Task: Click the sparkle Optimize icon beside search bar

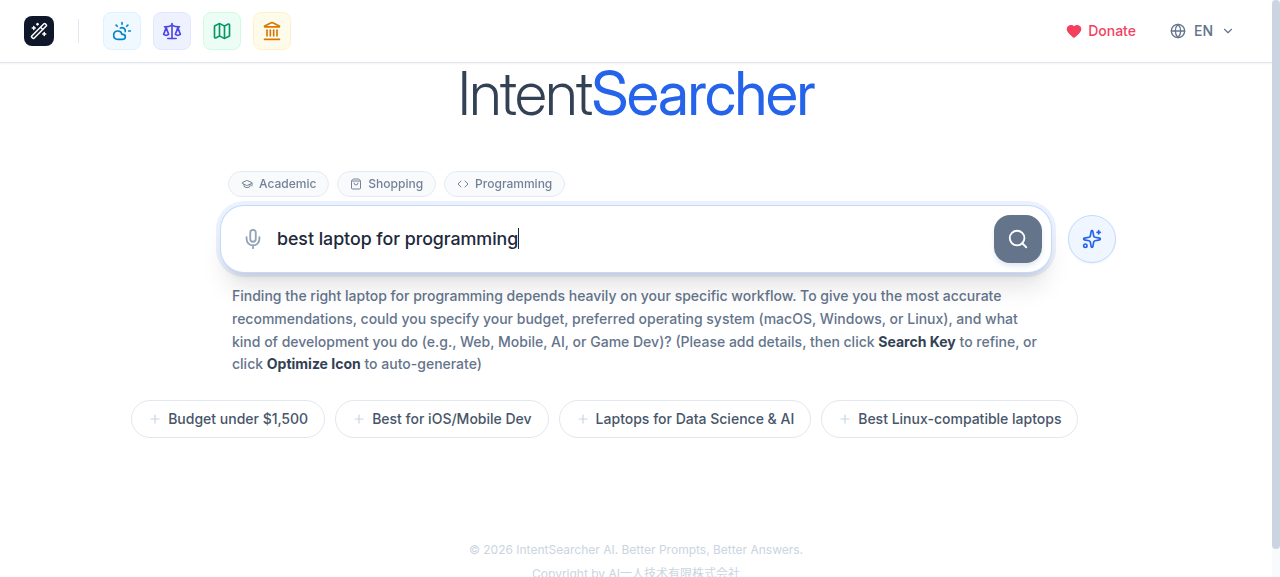Action: click(x=1091, y=239)
